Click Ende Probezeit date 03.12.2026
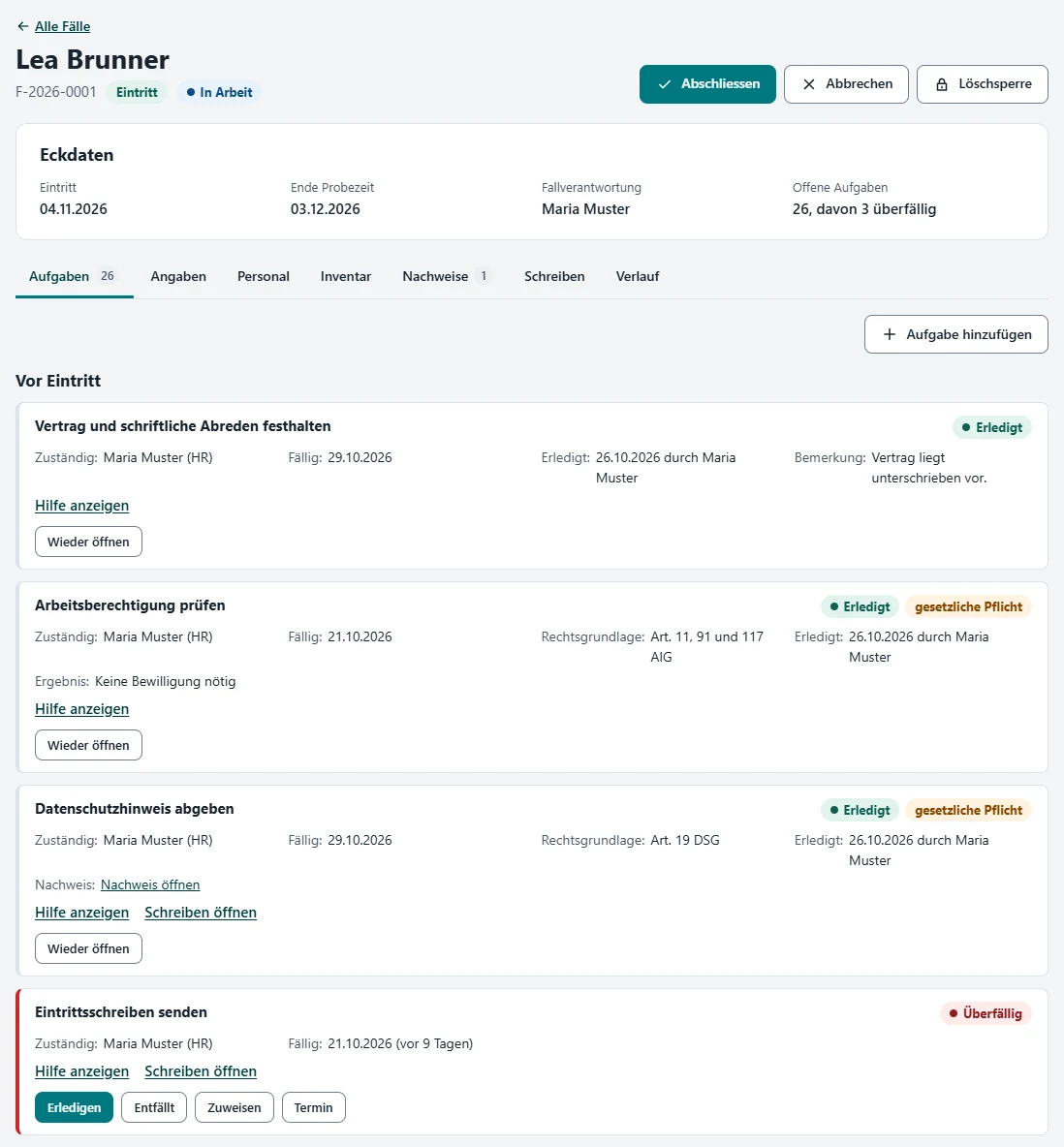 325,209
